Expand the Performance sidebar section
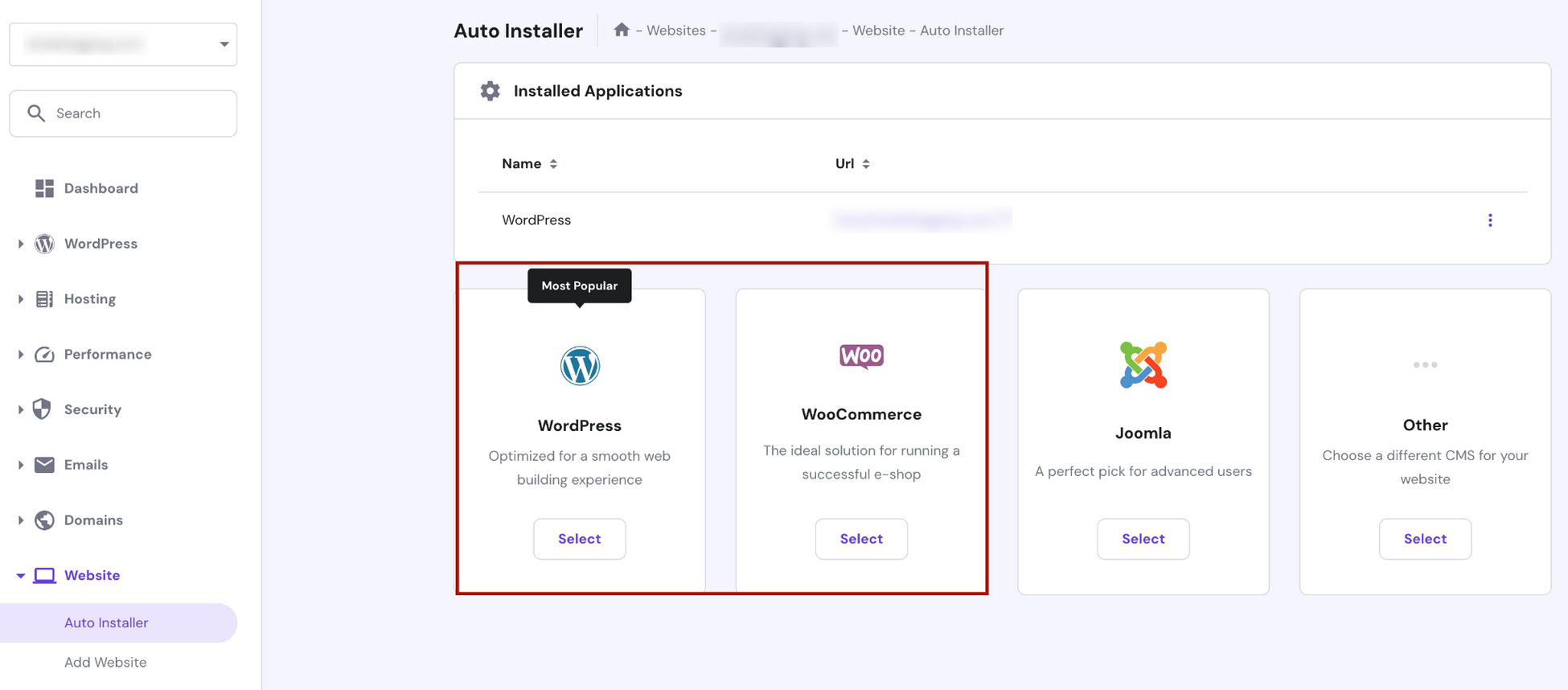The height and width of the screenshot is (690, 1568). click(x=20, y=355)
